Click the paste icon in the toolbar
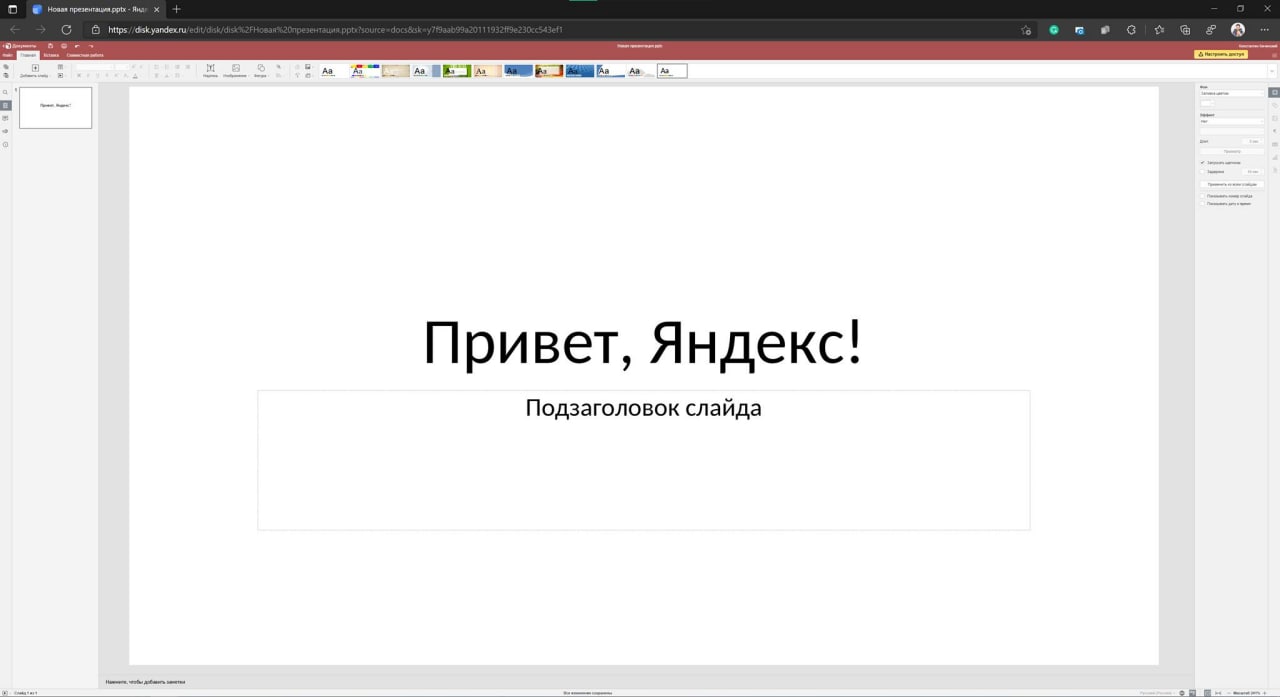This screenshot has height=697, width=1280. (6, 75)
